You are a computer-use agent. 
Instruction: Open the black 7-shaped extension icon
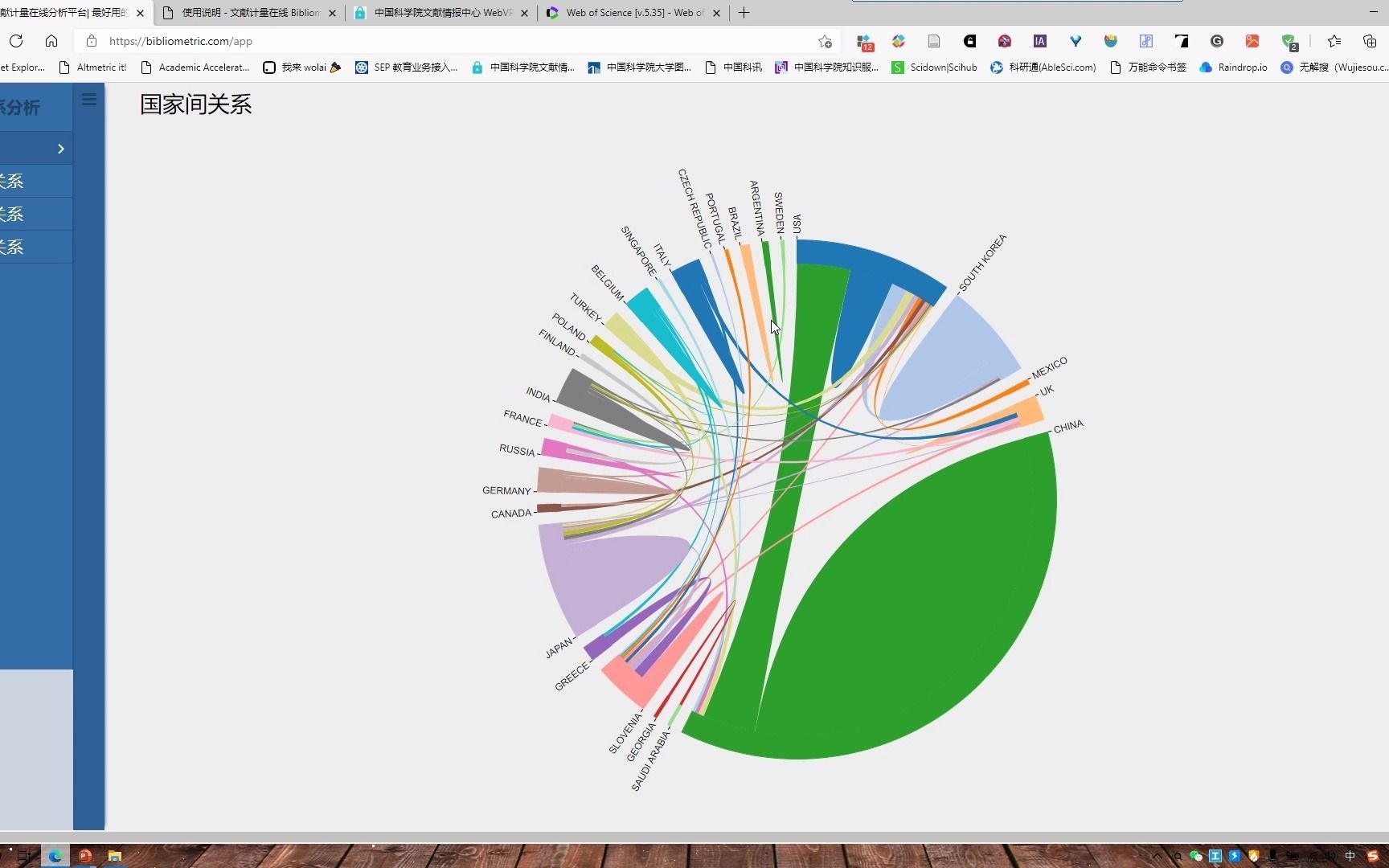pyautogui.click(x=1182, y=41)
